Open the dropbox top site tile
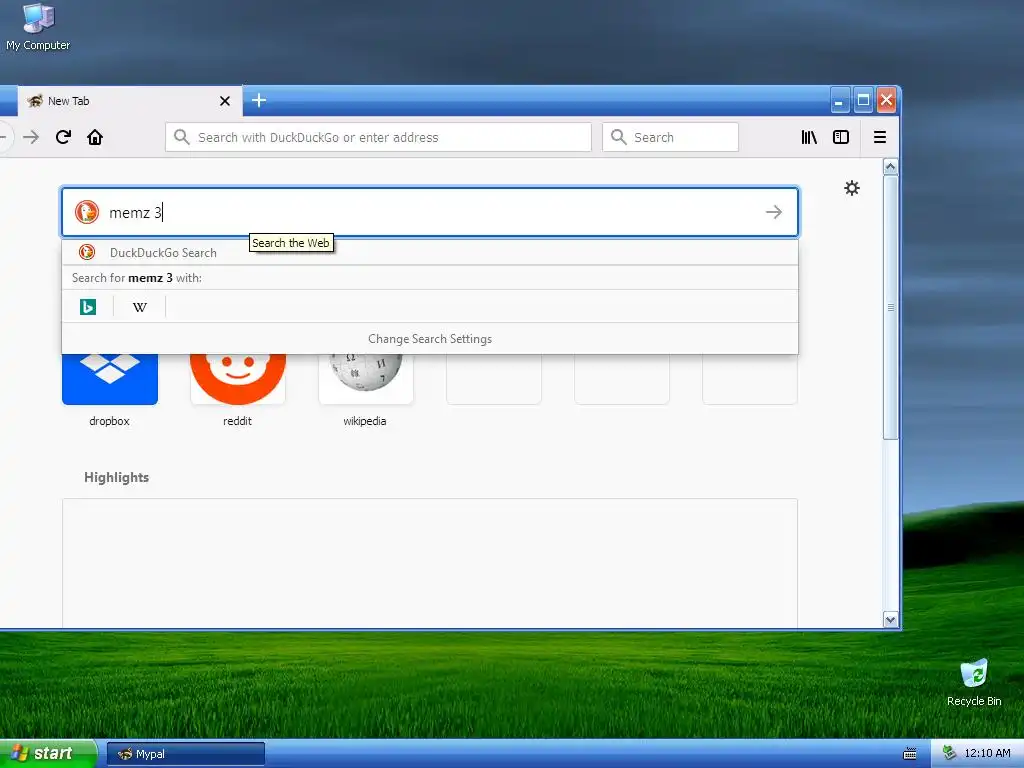Viewport: 1024px width, 768px height. (110, 379)
